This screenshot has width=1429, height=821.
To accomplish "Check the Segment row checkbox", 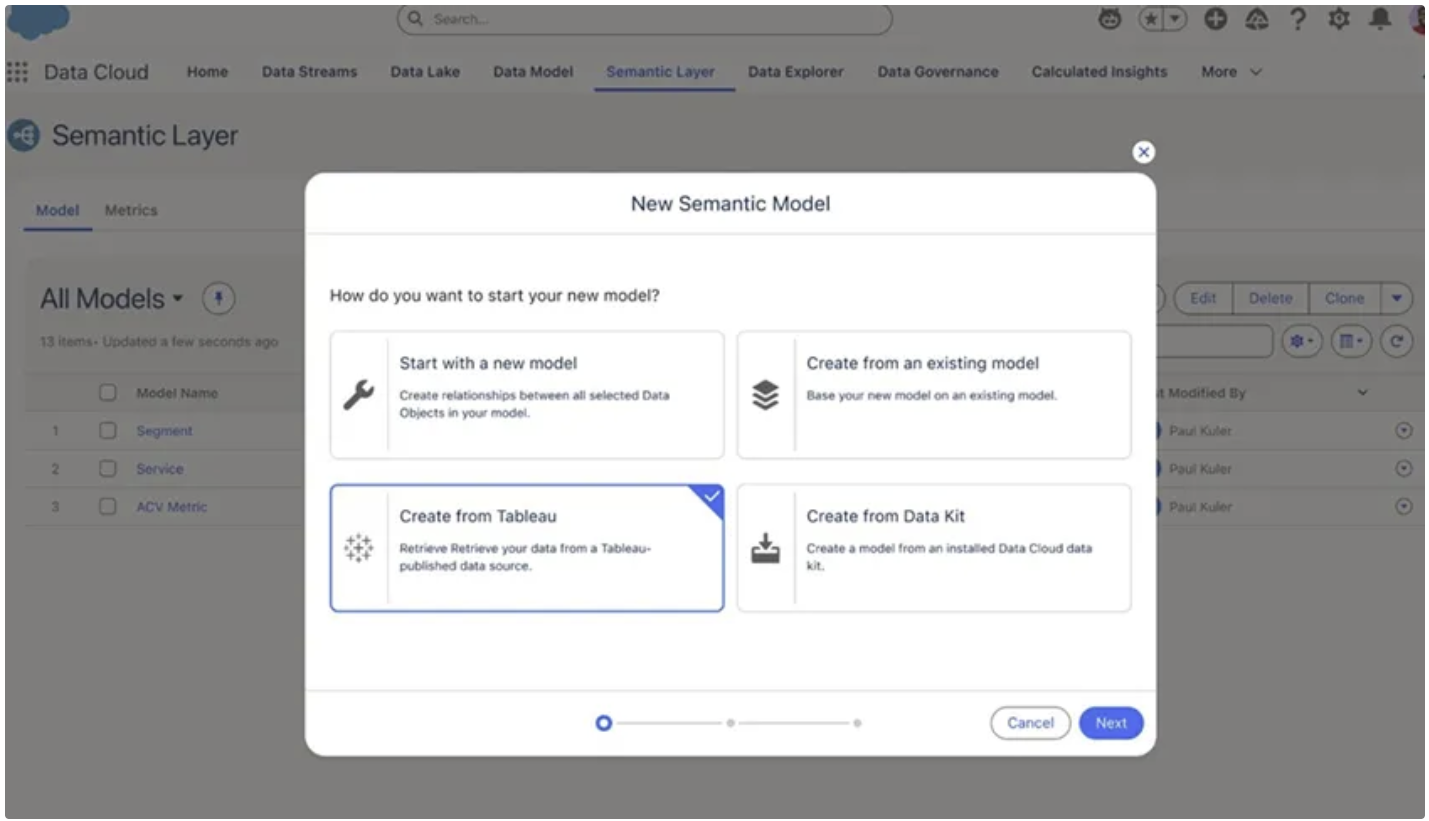I will (x=108, y=431).
